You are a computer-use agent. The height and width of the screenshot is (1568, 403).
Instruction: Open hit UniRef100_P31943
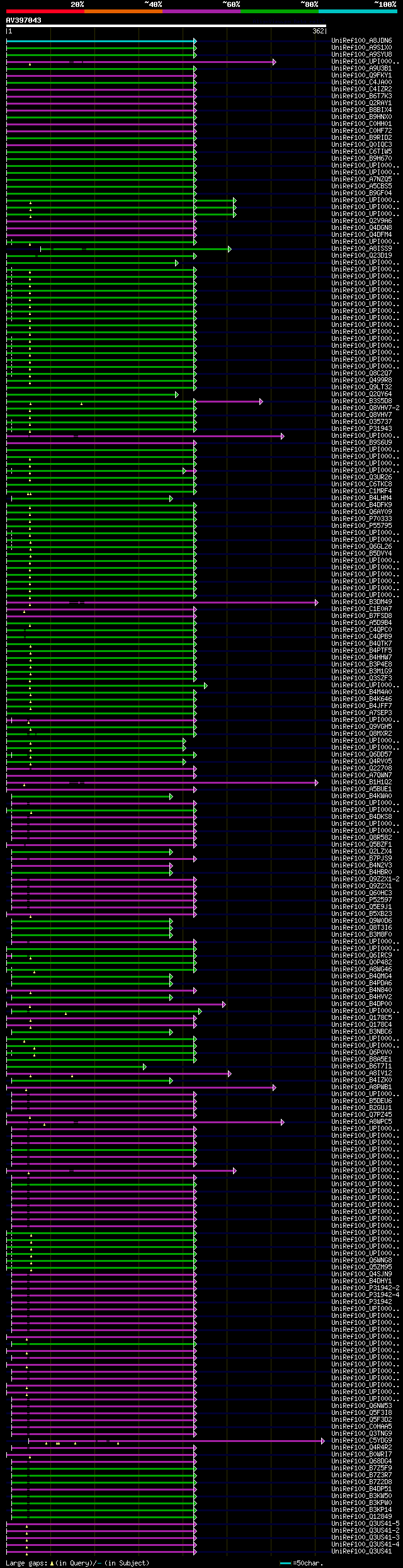coord(361,429)
